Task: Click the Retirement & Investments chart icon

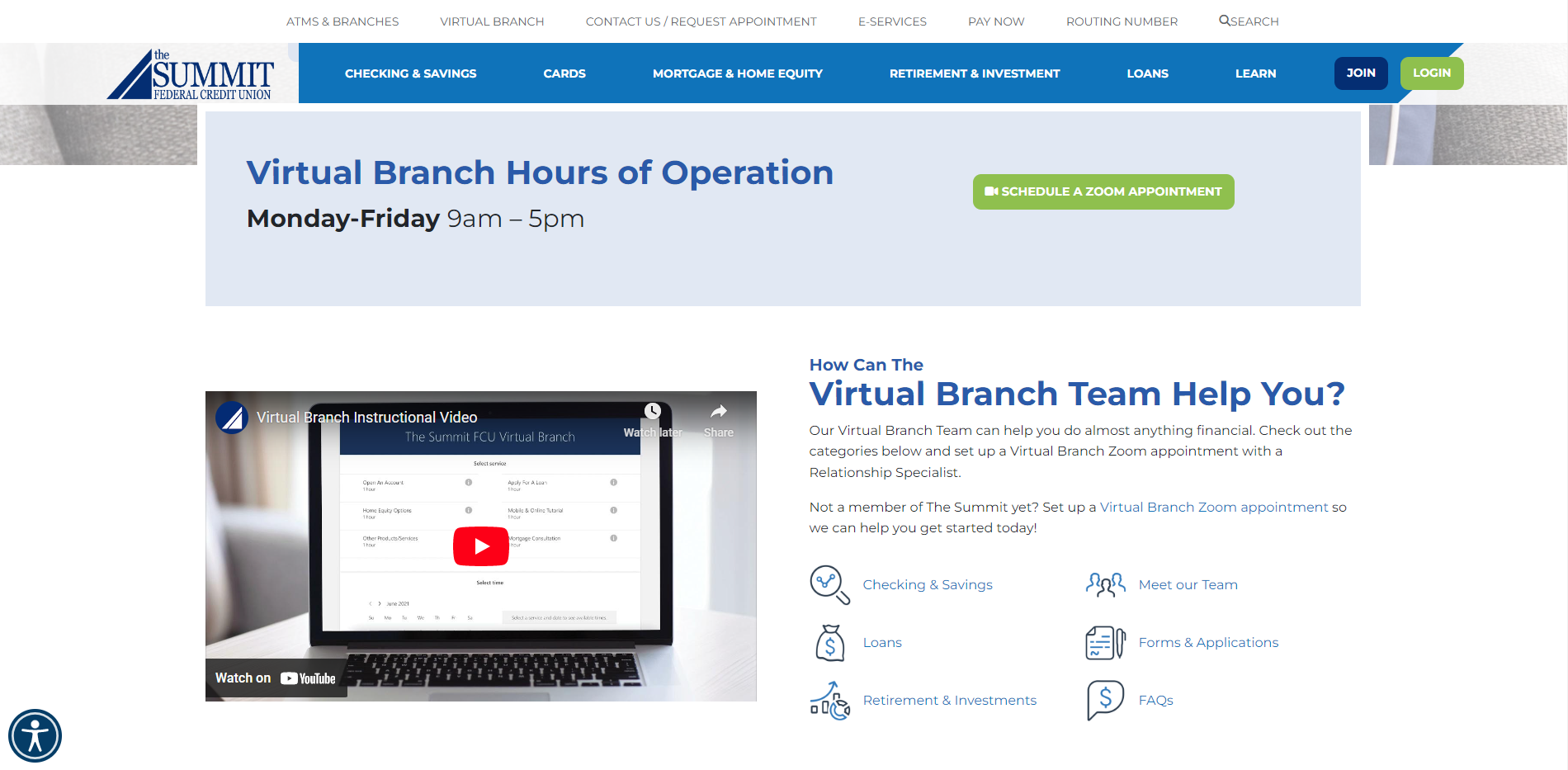Action: click(829, 701)
